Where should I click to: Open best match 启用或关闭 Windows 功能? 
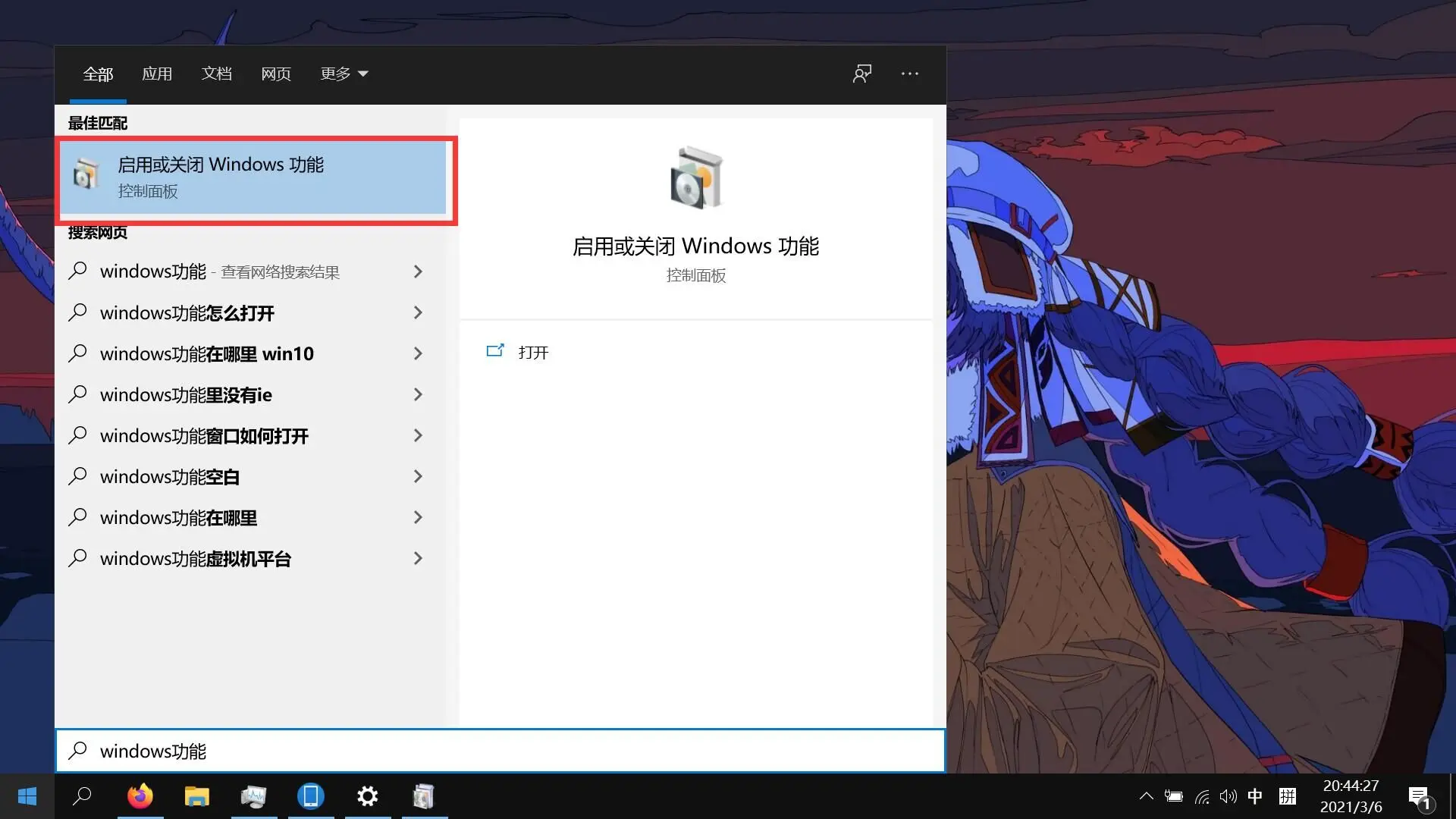point(254,177)
